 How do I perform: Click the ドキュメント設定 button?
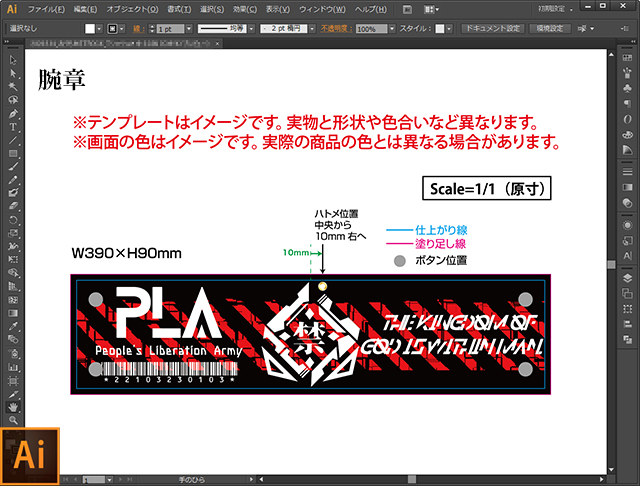[493, 29]
